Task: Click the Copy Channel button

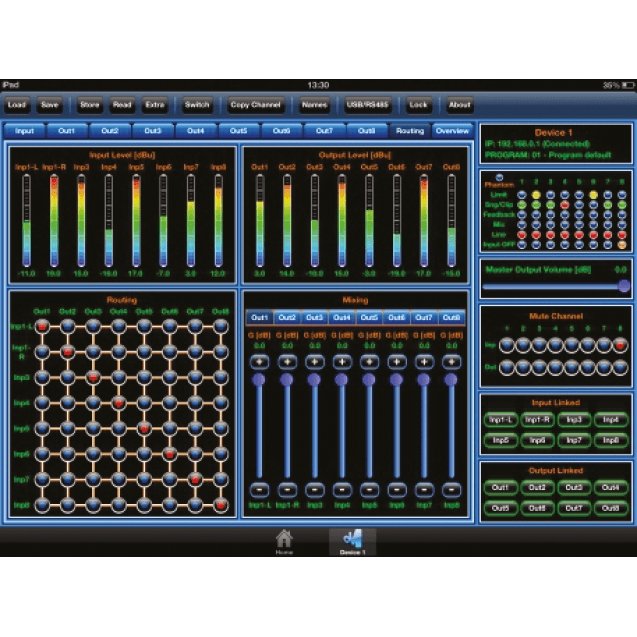Action: (254, 104)
